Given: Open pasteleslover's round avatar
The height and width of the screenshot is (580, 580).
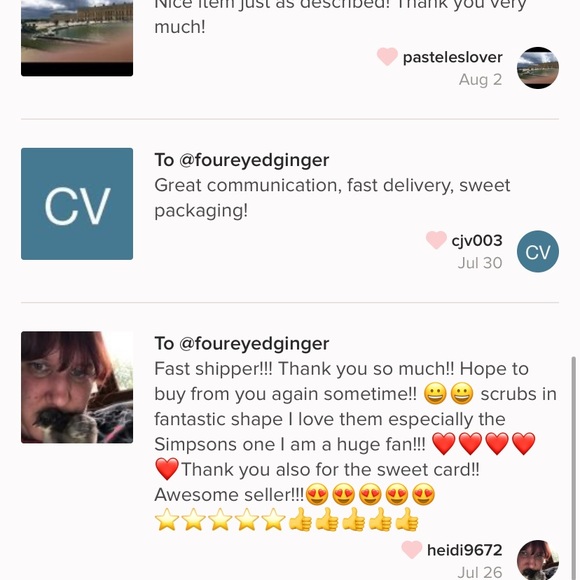Looking at the screenshot, I should (x=537, y=68).
